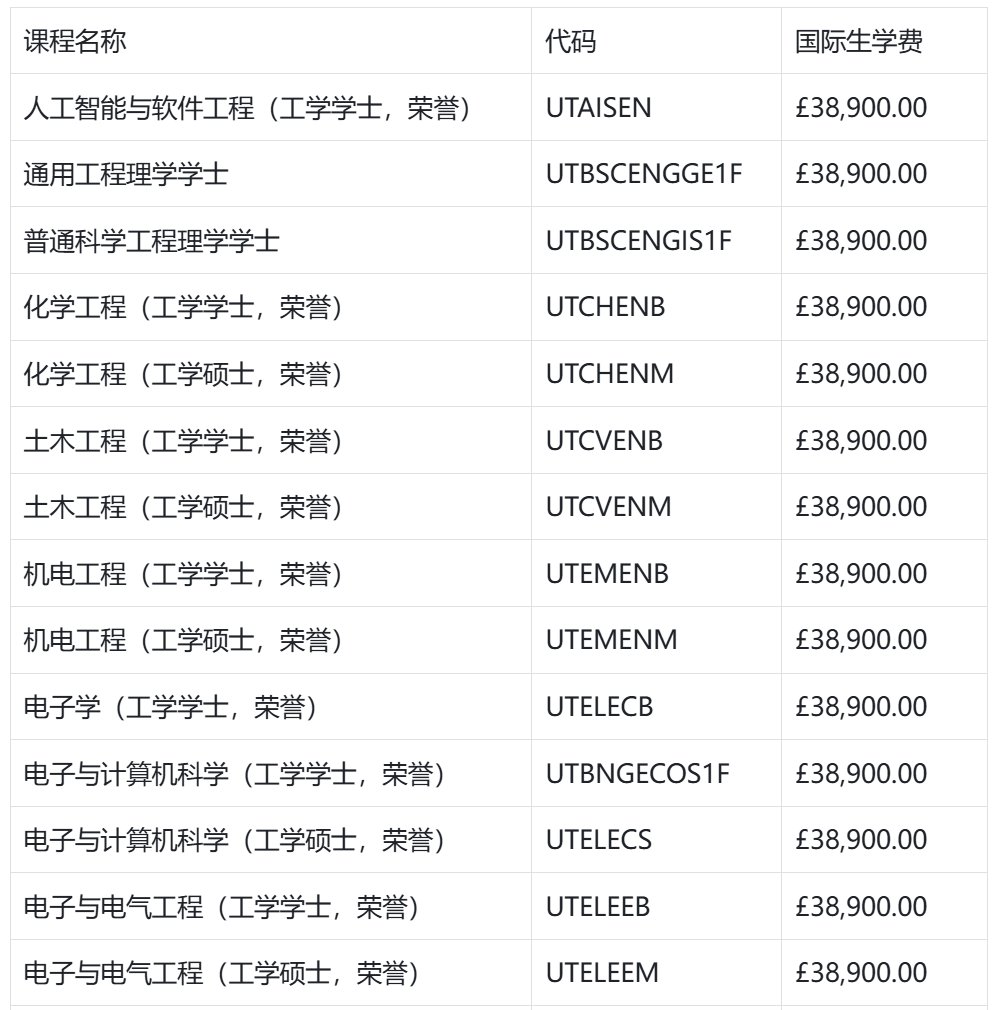Click the UTBSCENGIS1F code cell

[x=639, y=241]
